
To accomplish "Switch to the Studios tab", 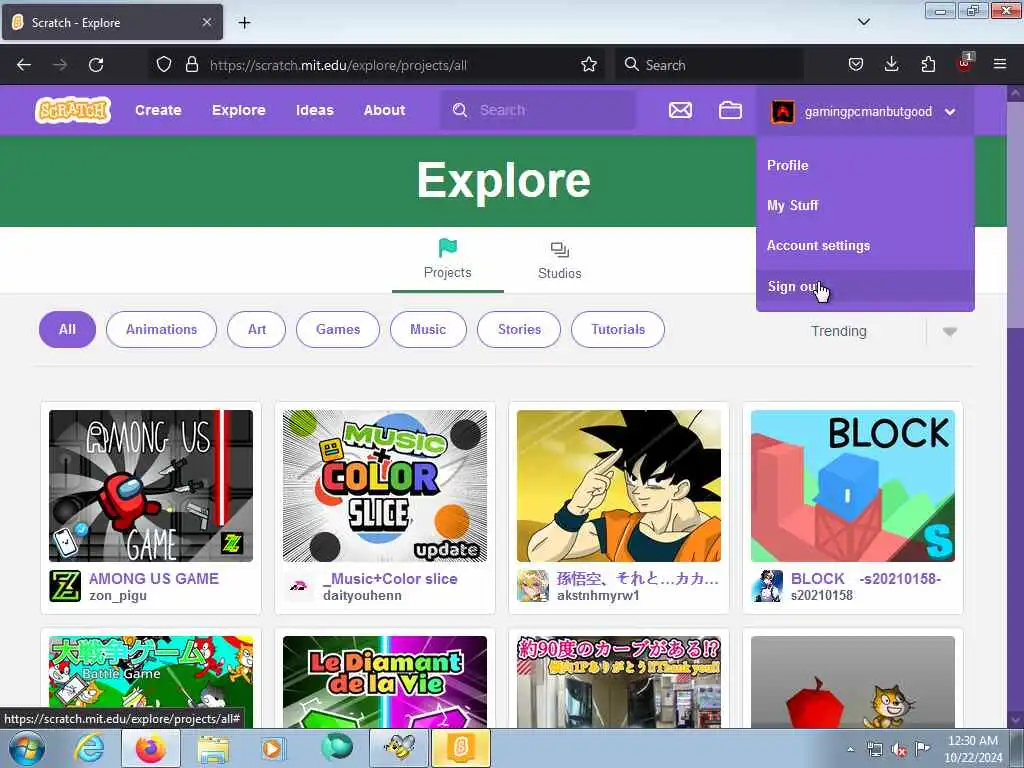I will pyautogui.click(x=560, y=261).
